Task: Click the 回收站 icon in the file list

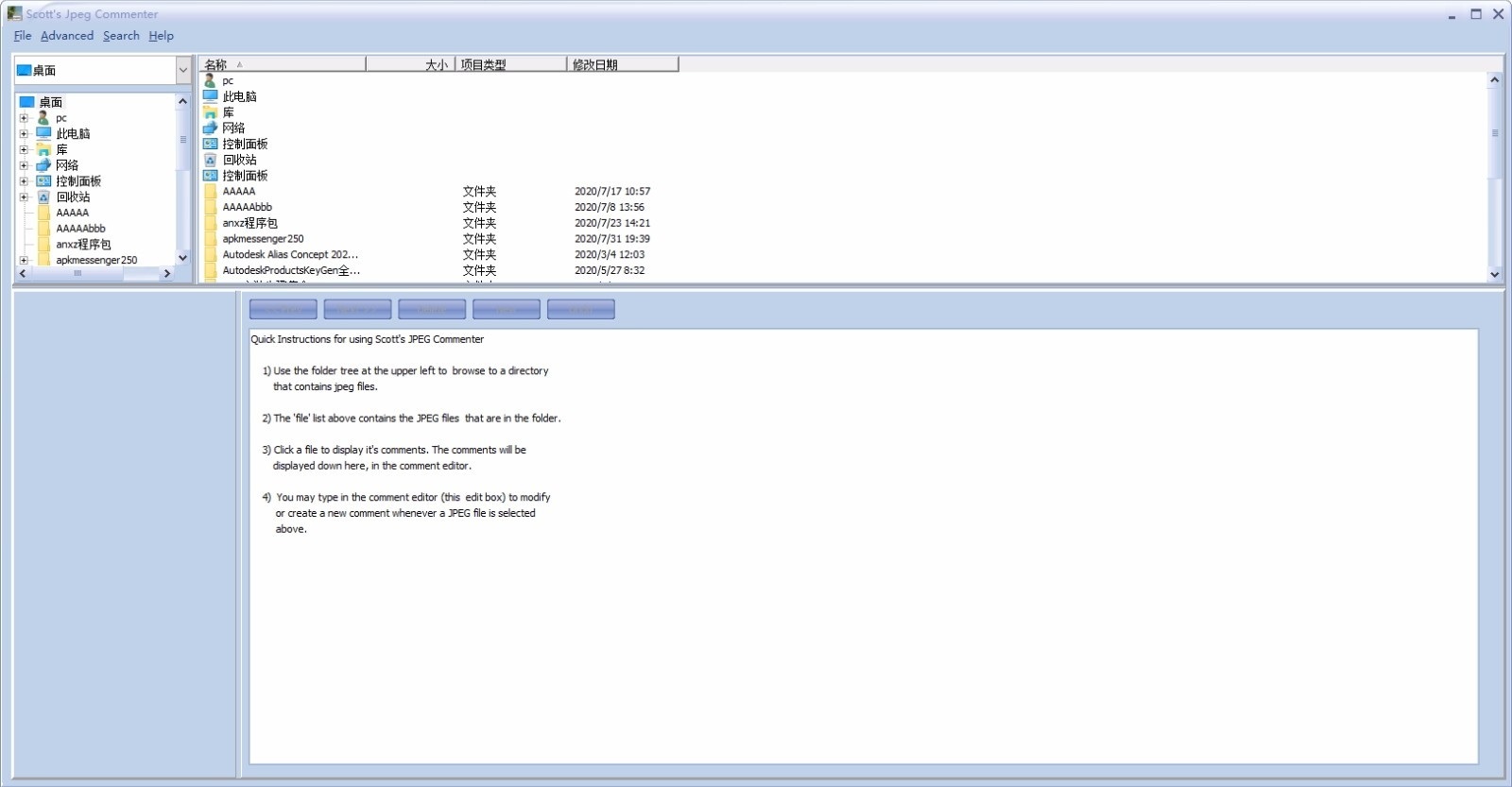Action: 211,160
